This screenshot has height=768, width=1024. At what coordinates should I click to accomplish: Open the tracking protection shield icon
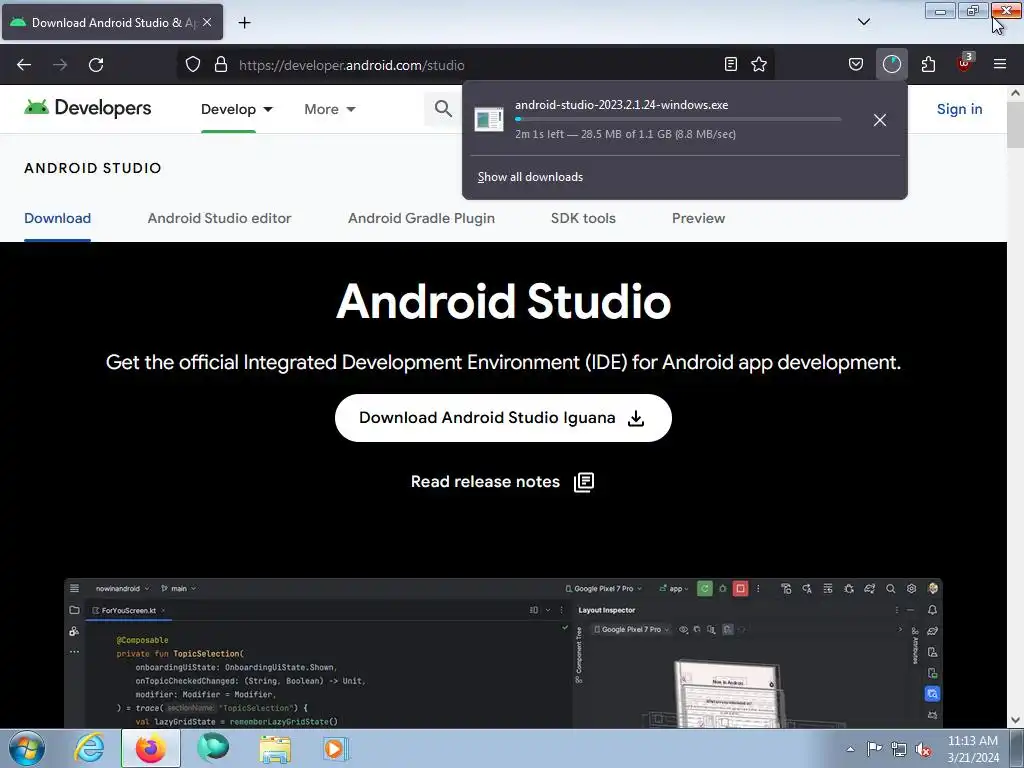click(x=193, y=65)
